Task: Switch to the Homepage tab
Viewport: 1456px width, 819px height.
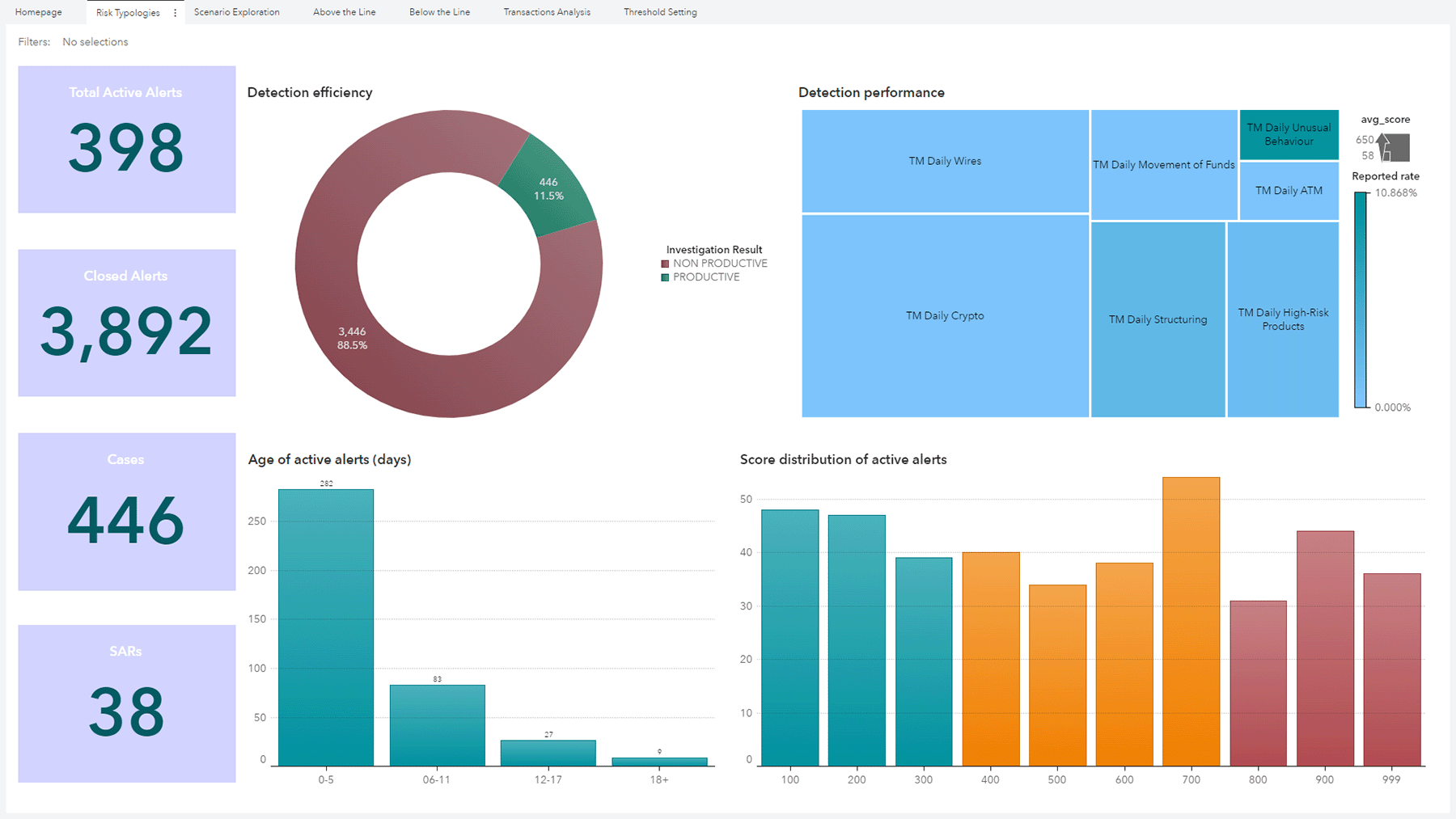Action: [x=39, y=12]
